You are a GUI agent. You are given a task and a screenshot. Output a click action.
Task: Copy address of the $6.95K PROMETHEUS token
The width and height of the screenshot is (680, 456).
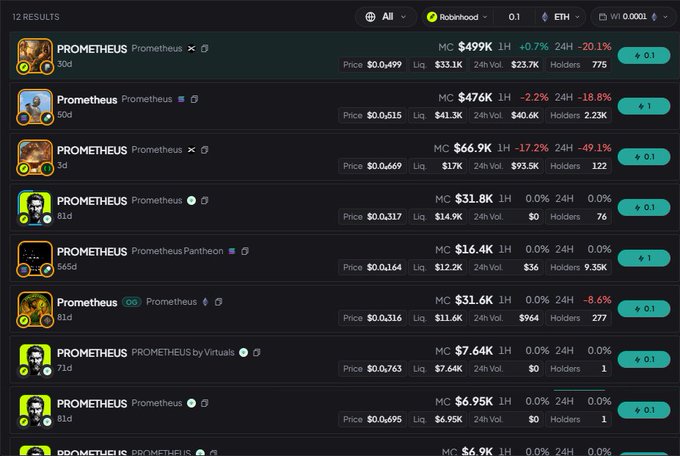pos(205,403)
